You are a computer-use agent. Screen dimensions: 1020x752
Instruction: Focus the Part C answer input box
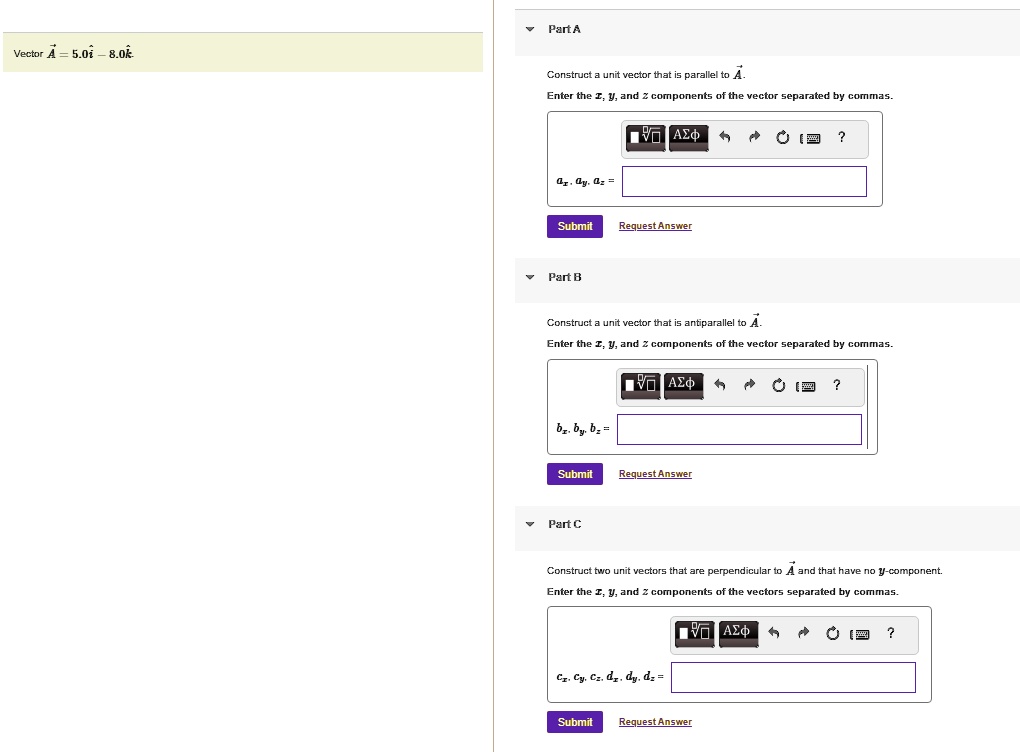click(x=793, y=678)
